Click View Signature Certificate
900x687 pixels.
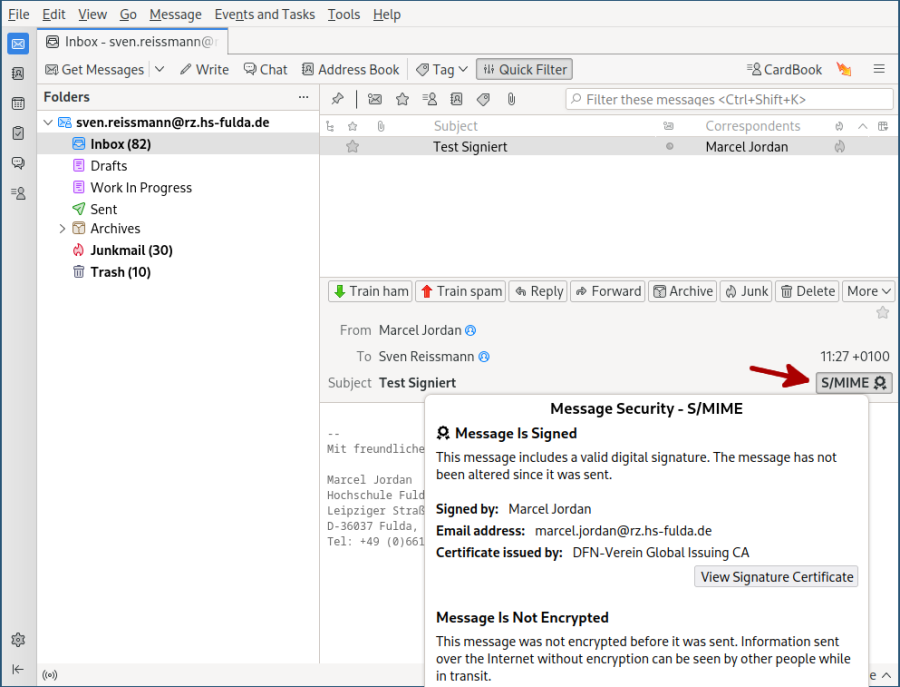point(776,576)
